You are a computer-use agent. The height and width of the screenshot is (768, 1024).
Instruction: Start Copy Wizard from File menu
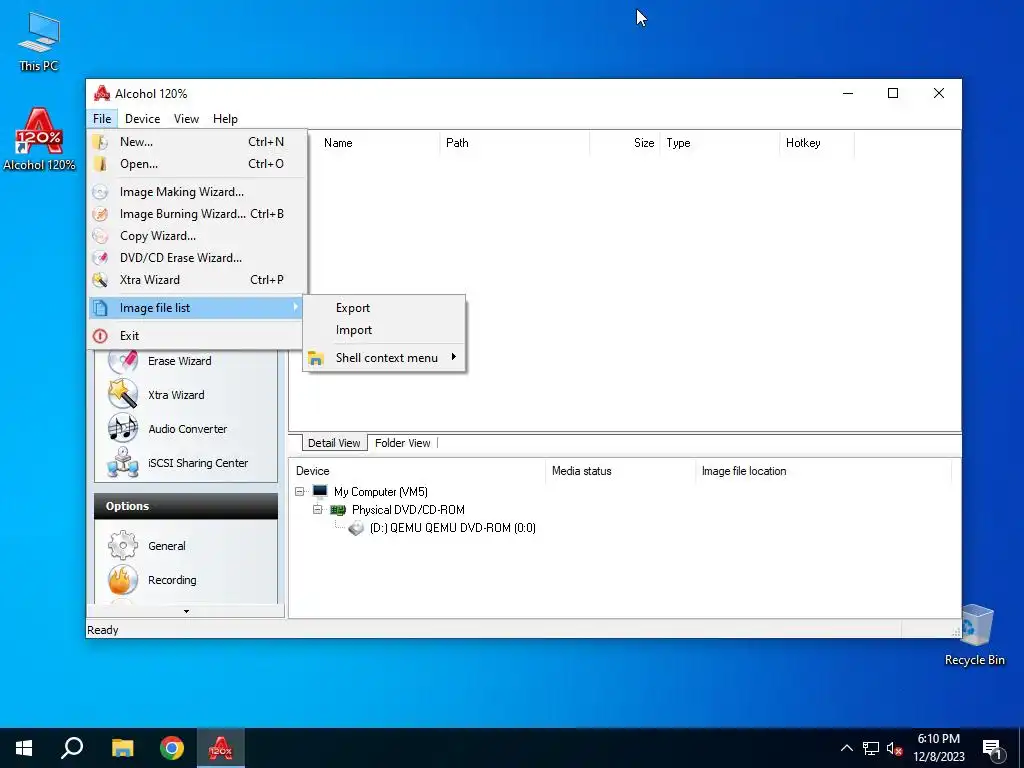pyautogui.click(x=197, y=236)
